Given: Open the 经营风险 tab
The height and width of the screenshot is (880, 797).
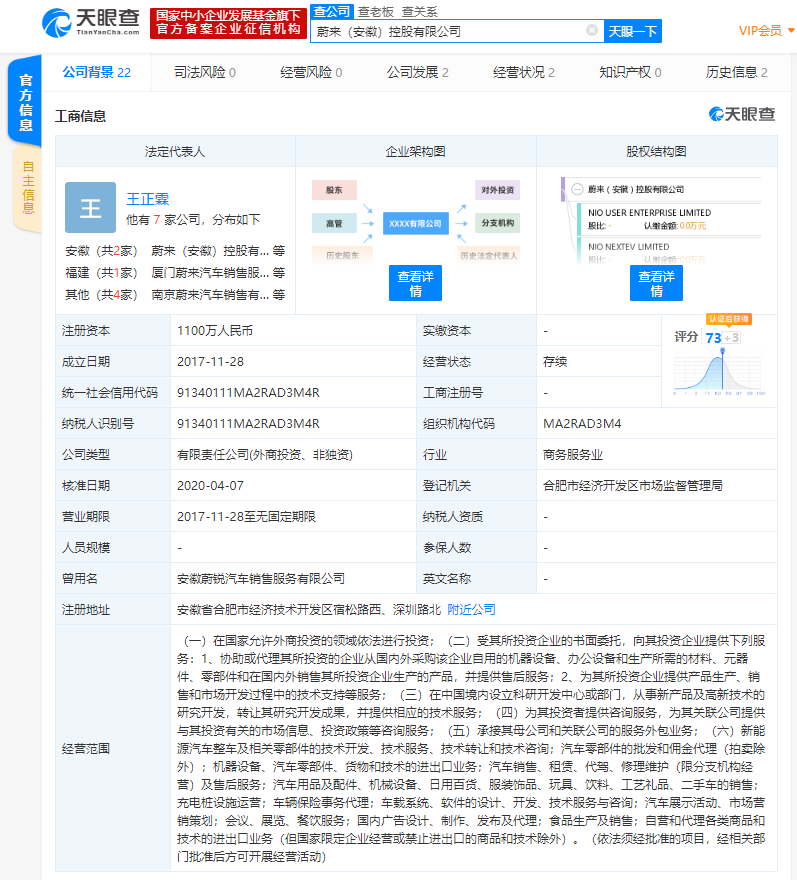Looking at the screenshot, I should point(311,72).
